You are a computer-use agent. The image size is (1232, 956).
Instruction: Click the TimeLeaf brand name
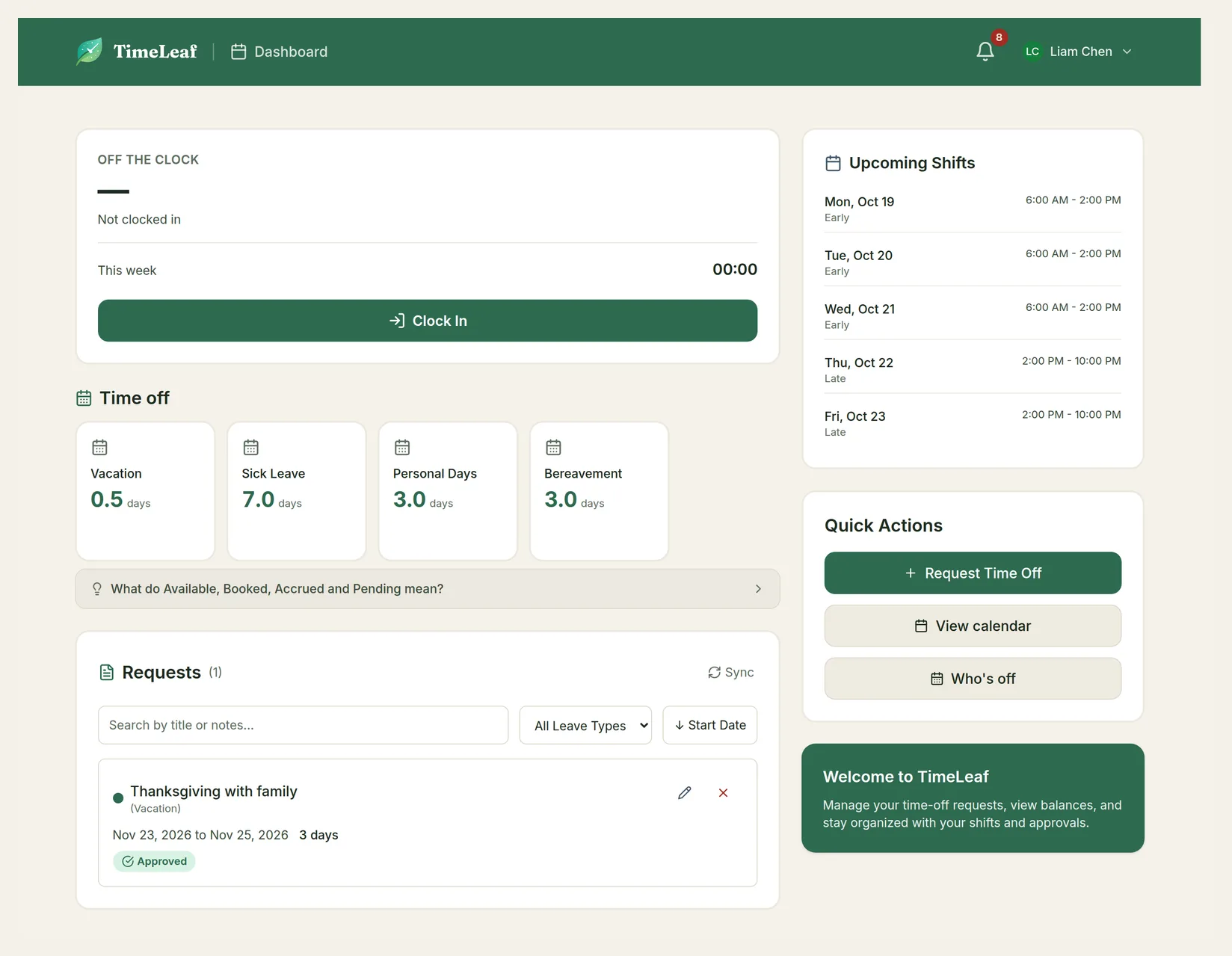[x=155, y=52]
